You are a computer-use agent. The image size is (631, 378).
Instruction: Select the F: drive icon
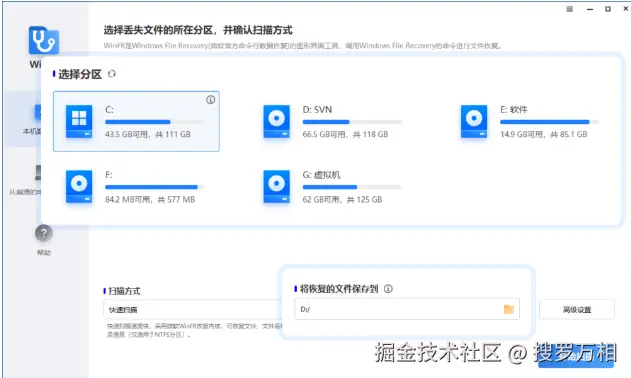[79, 186]
